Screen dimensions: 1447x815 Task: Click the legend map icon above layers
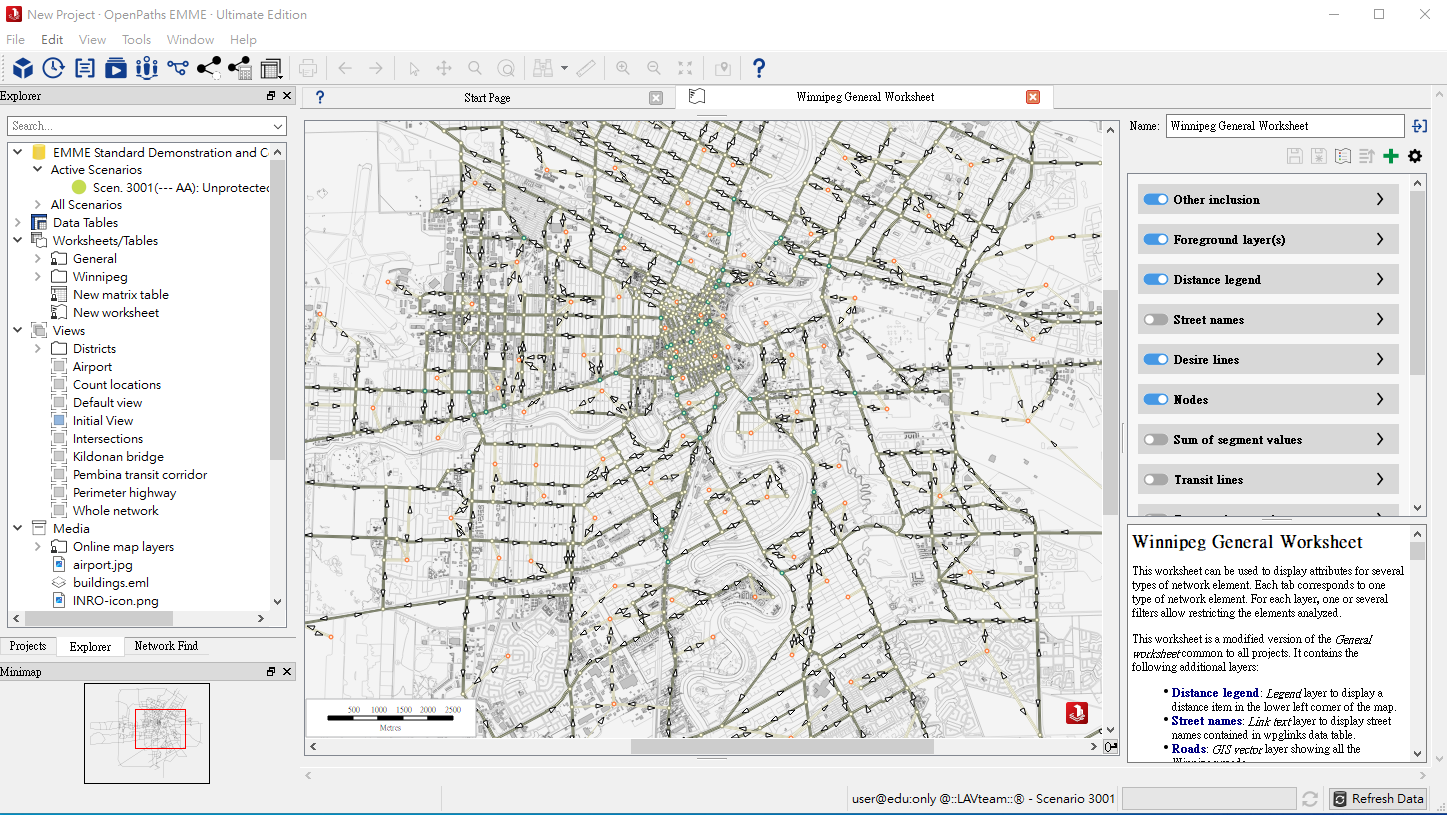[1343, 156]
